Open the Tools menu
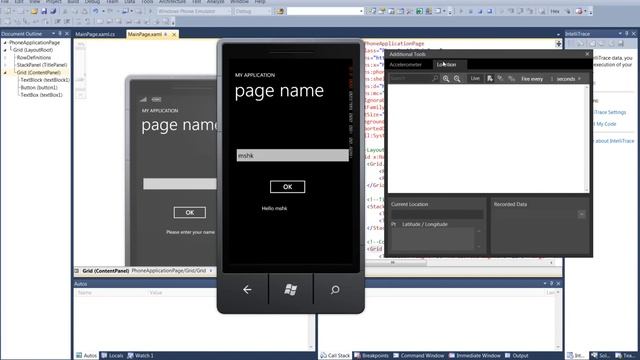 147,2
